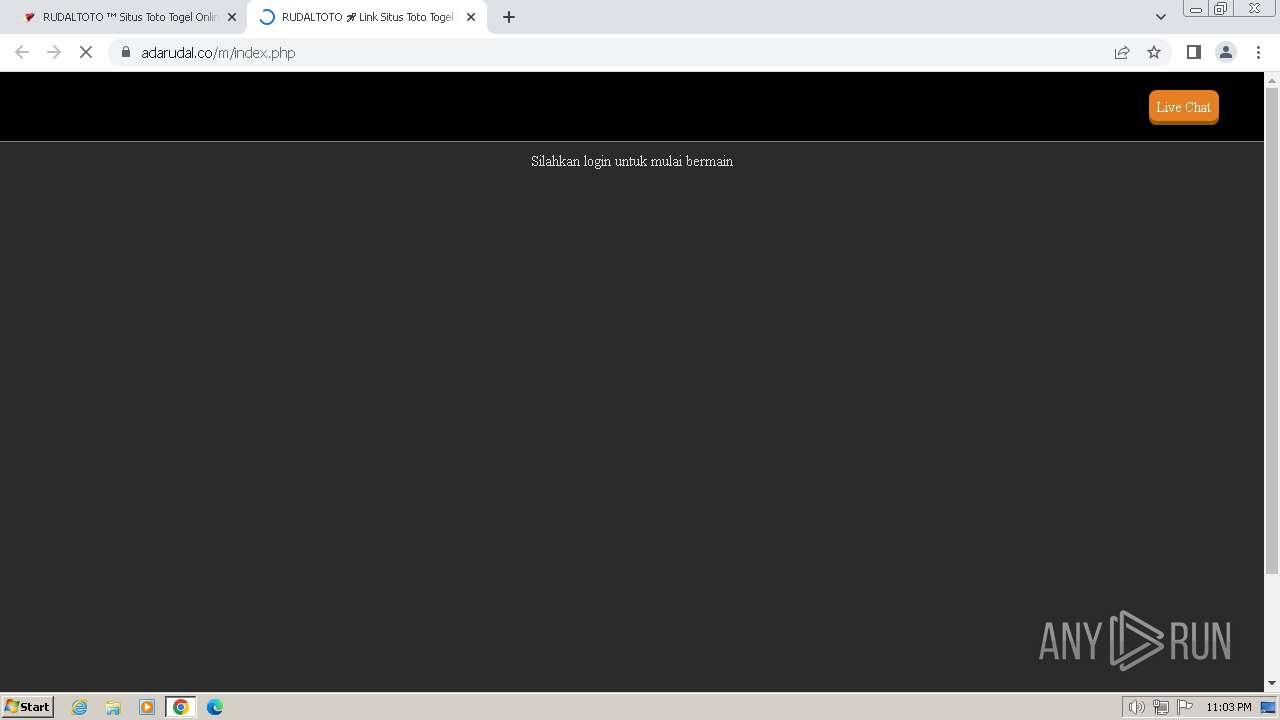Minimize the Chrome window
1280x720 pixels.
(1195, 9)
